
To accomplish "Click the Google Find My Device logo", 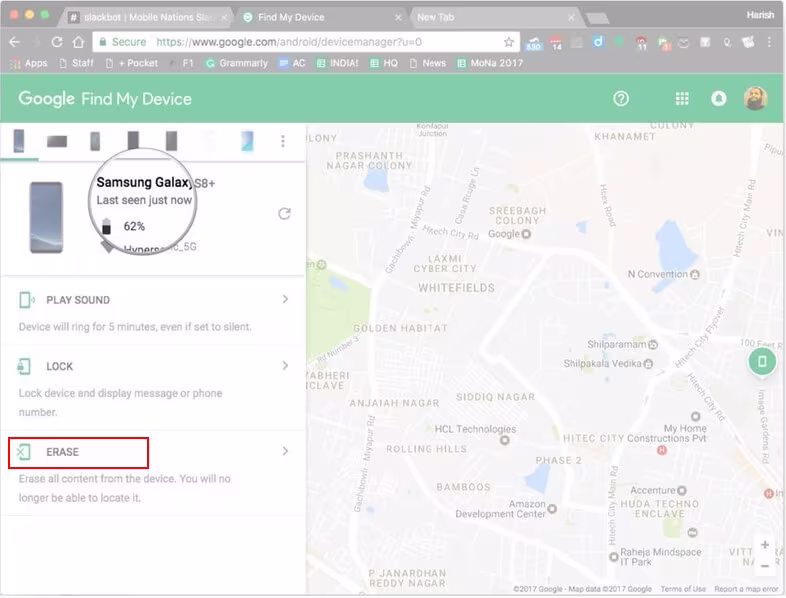I will click(x=105, y=99).
